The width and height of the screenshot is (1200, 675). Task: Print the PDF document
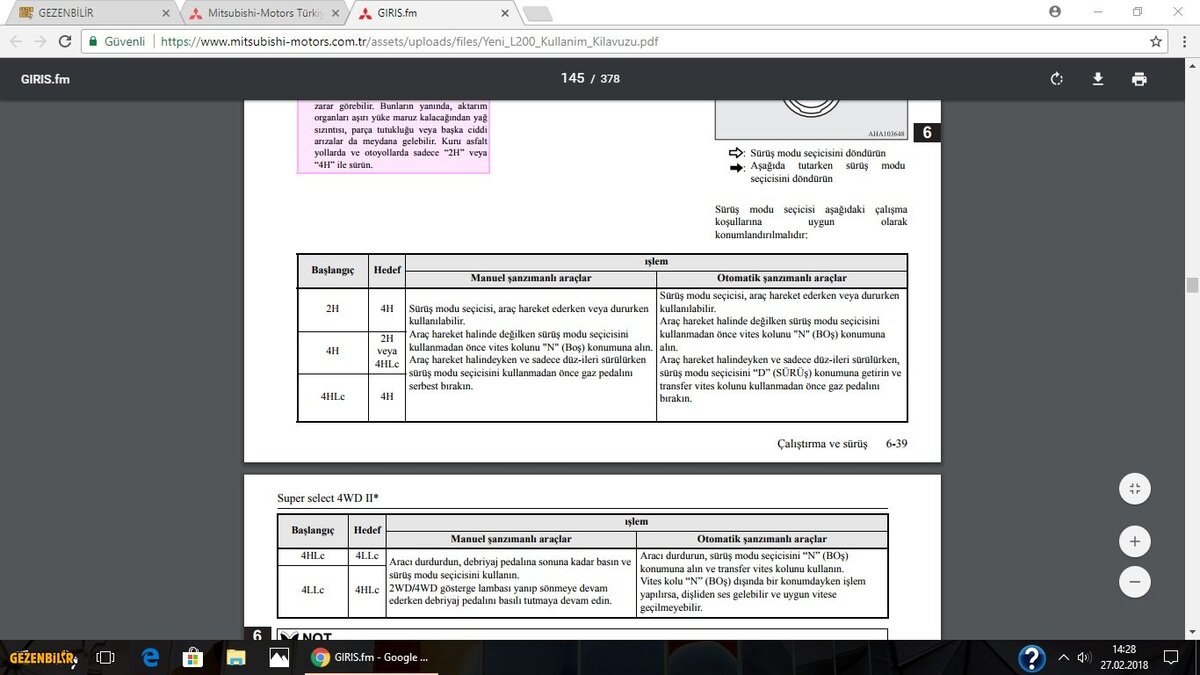[1139, 79]
